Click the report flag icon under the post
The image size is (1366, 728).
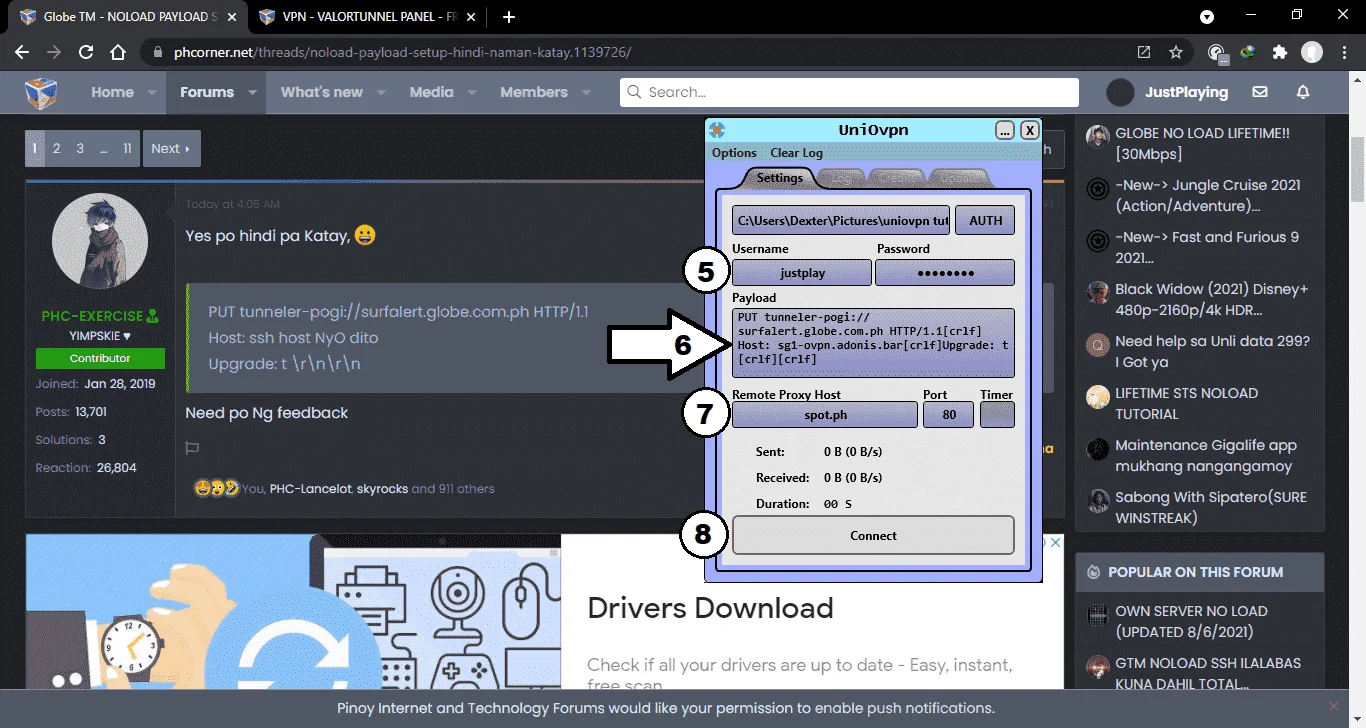coord(192,449)
